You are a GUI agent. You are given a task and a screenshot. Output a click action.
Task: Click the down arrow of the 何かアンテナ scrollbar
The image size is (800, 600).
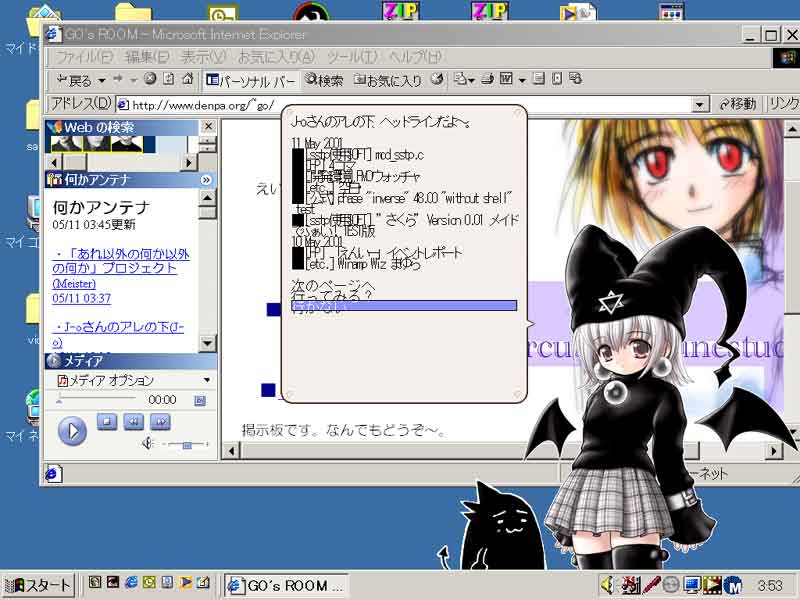207,343
